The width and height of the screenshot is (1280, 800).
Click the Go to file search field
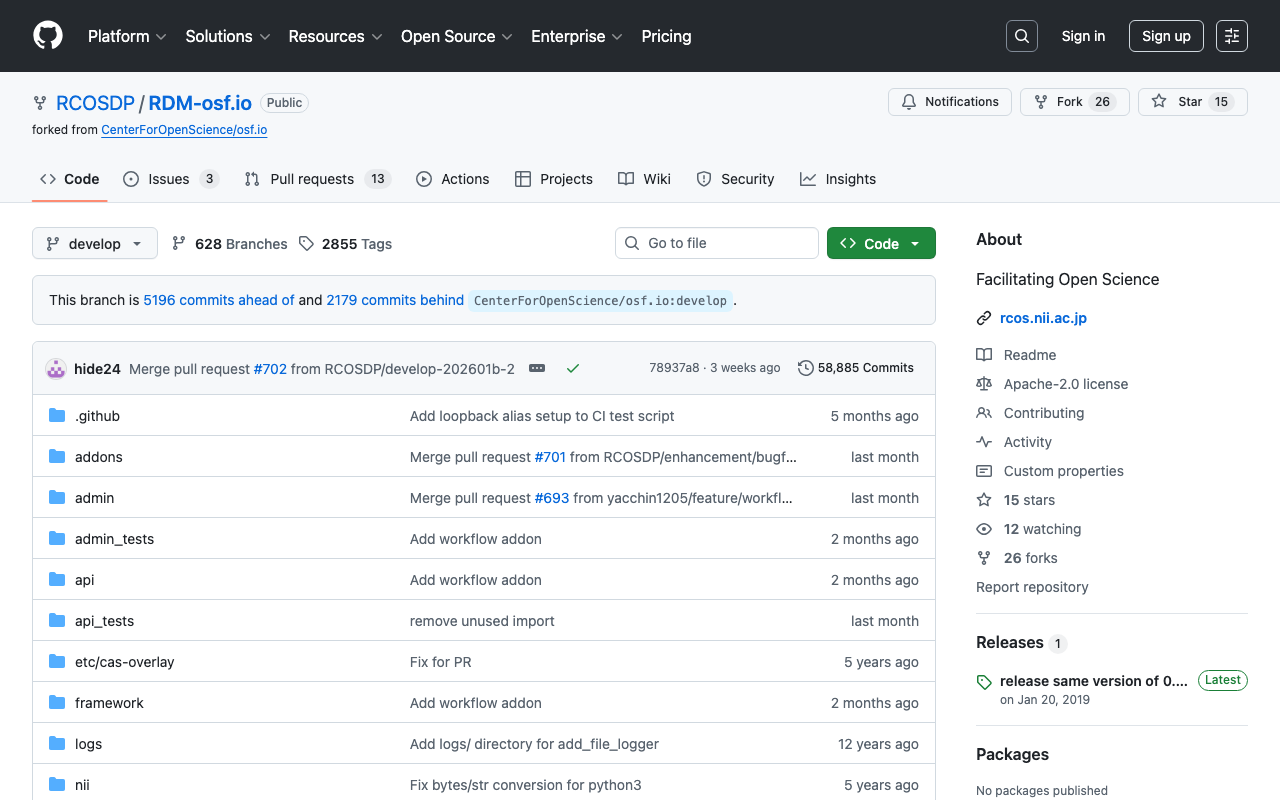[x=716, y=243]
